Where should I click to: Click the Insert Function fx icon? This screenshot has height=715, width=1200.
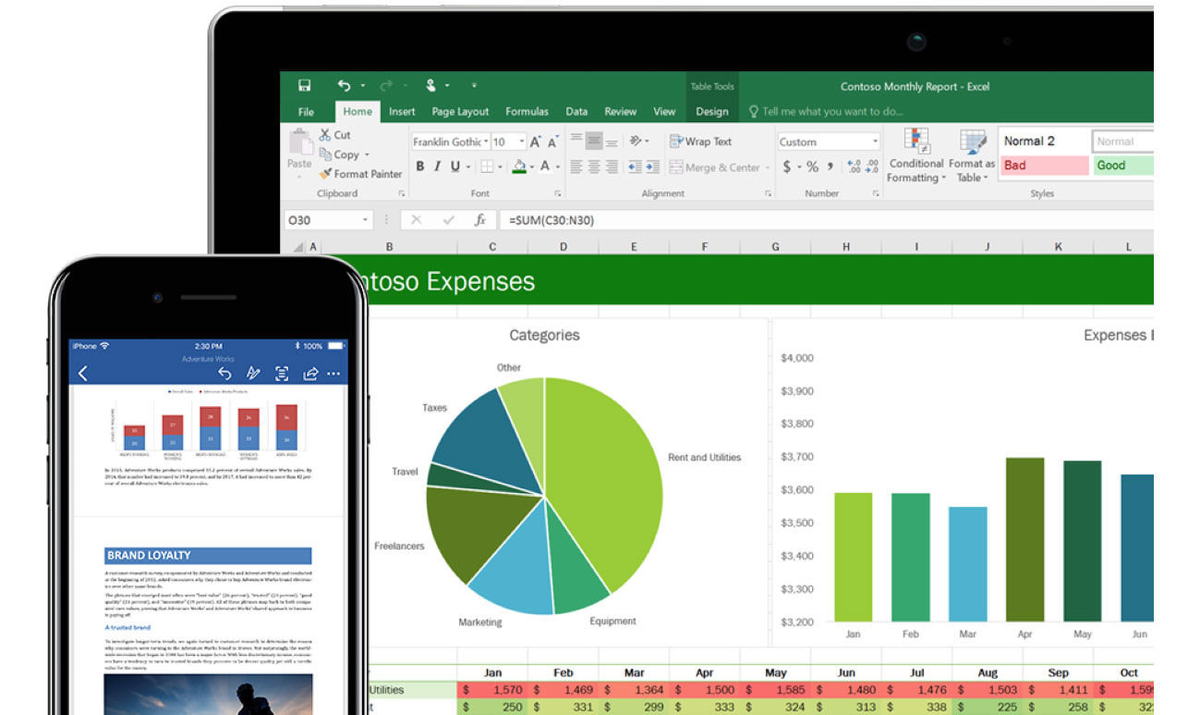pos(480,220)
